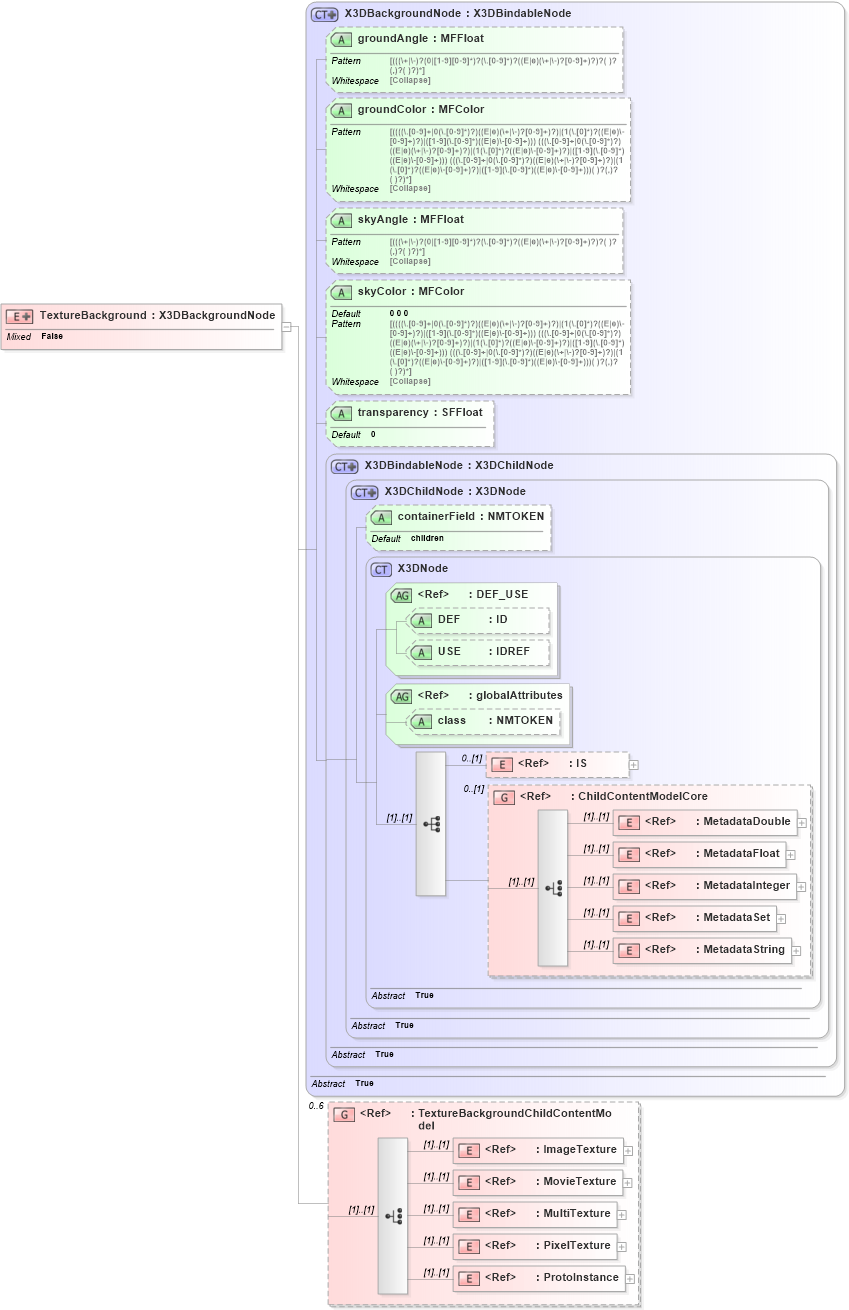849x1310 pixels.
Task: Expand the ImageTexture reference
Action: click(x=628, y=1151)
